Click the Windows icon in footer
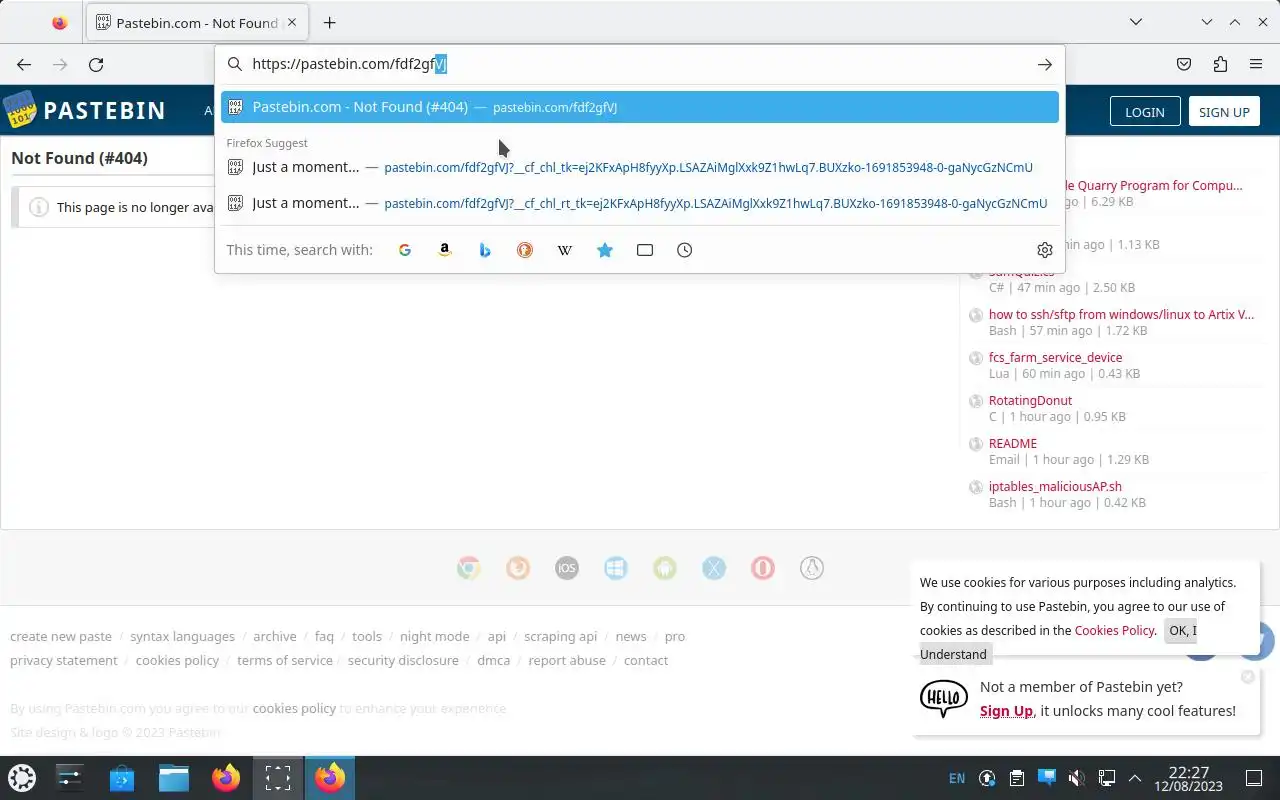Viewport: 1280px width, 800px height. [615, 568]
